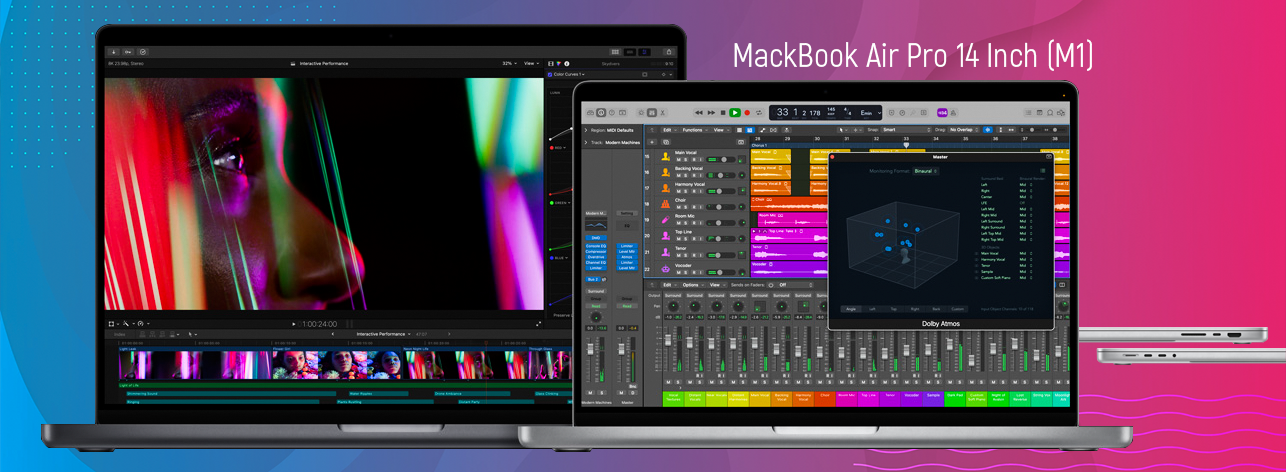Image resolution: width=1286 pixels, height=472 pixels.
Task: Click the Main Vocal track icon
Action: click(x=666, y=156)
